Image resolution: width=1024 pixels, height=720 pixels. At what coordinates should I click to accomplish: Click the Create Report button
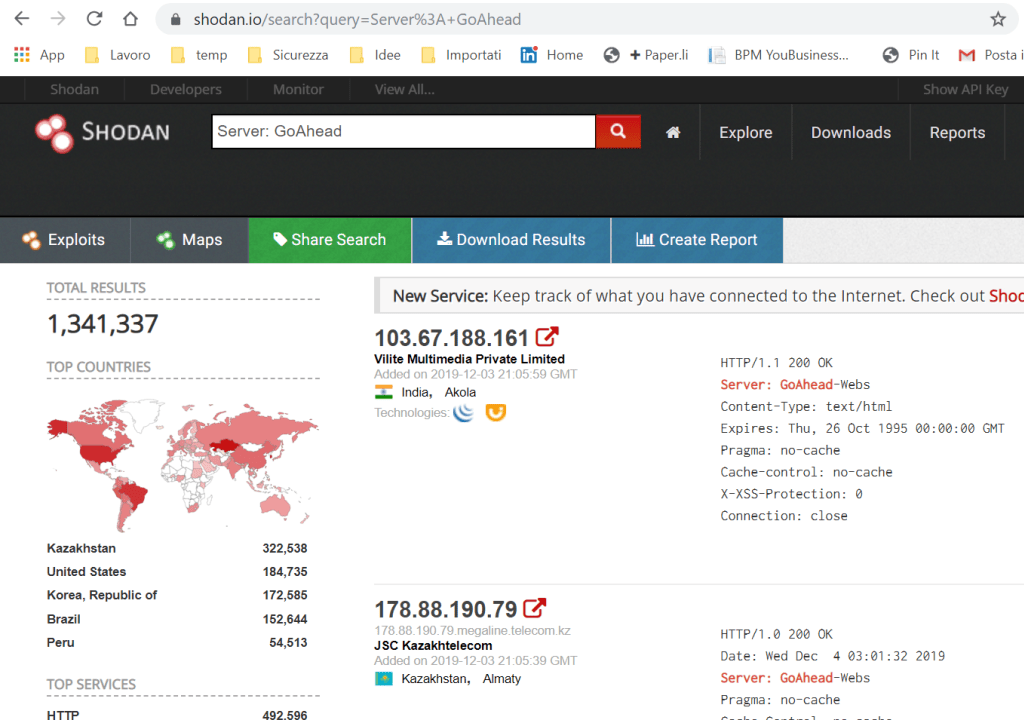coord(697,240)
